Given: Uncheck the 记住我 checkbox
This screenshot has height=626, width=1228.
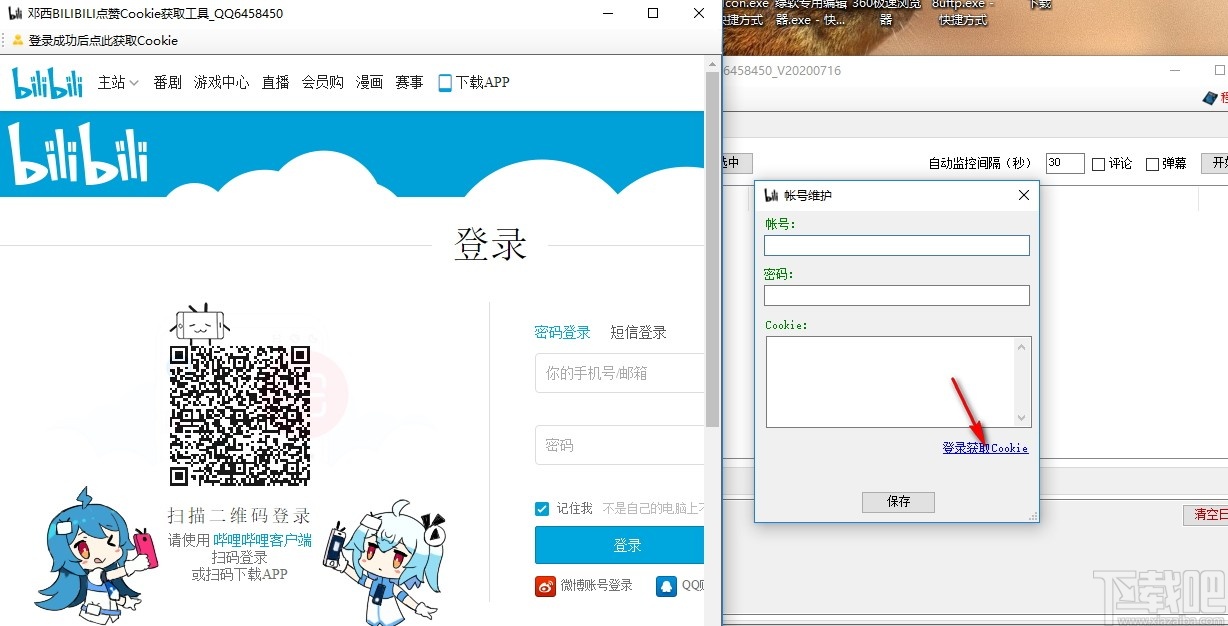Looking at the screenshot, I should [541, 508].
